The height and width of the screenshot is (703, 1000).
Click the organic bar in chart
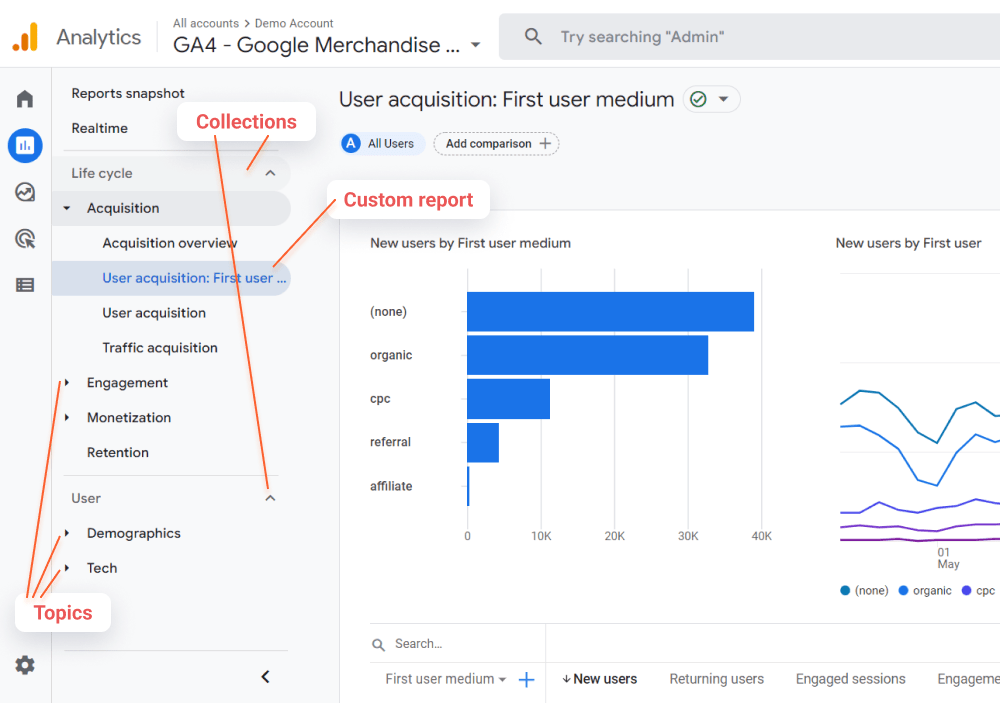click(587, 355)
